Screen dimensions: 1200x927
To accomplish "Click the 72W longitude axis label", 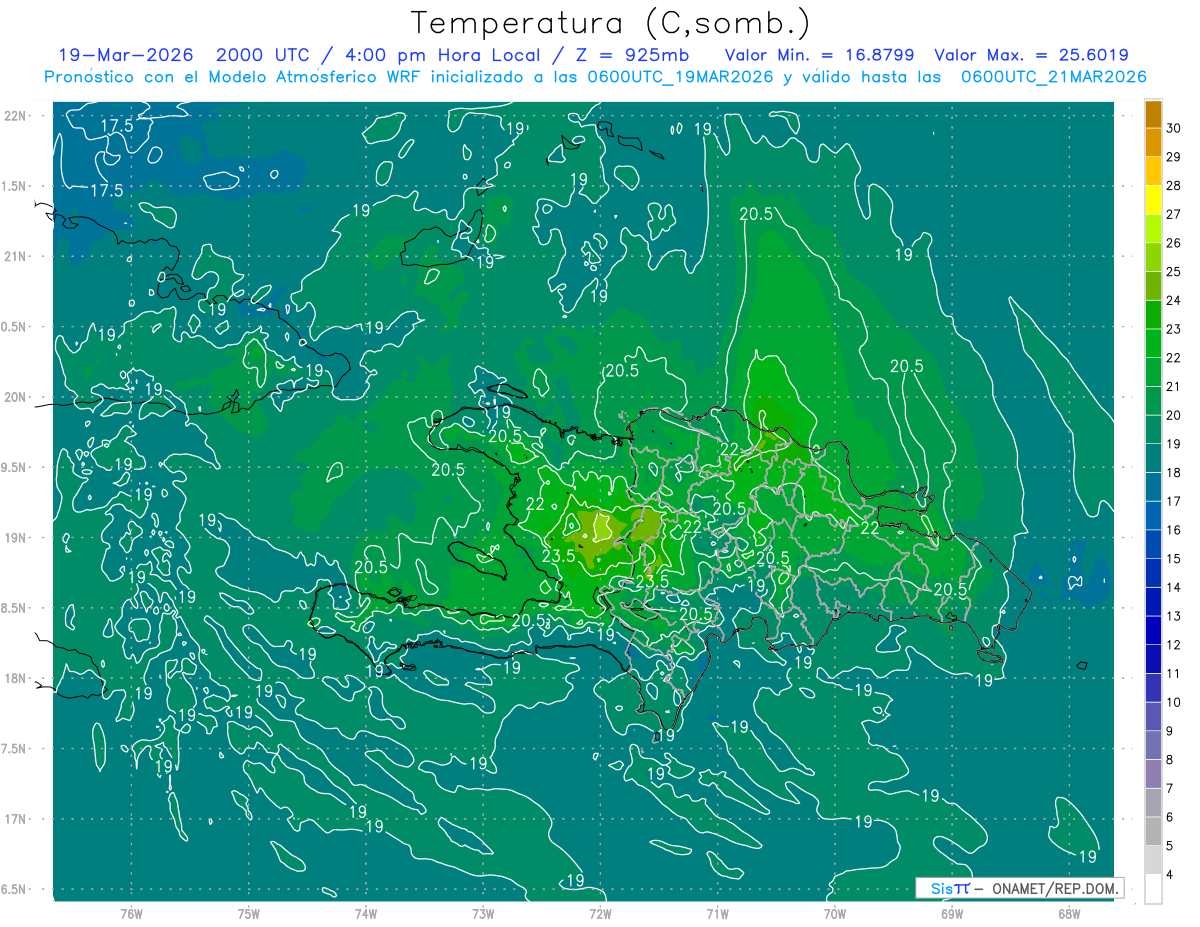I will [600, 913].
